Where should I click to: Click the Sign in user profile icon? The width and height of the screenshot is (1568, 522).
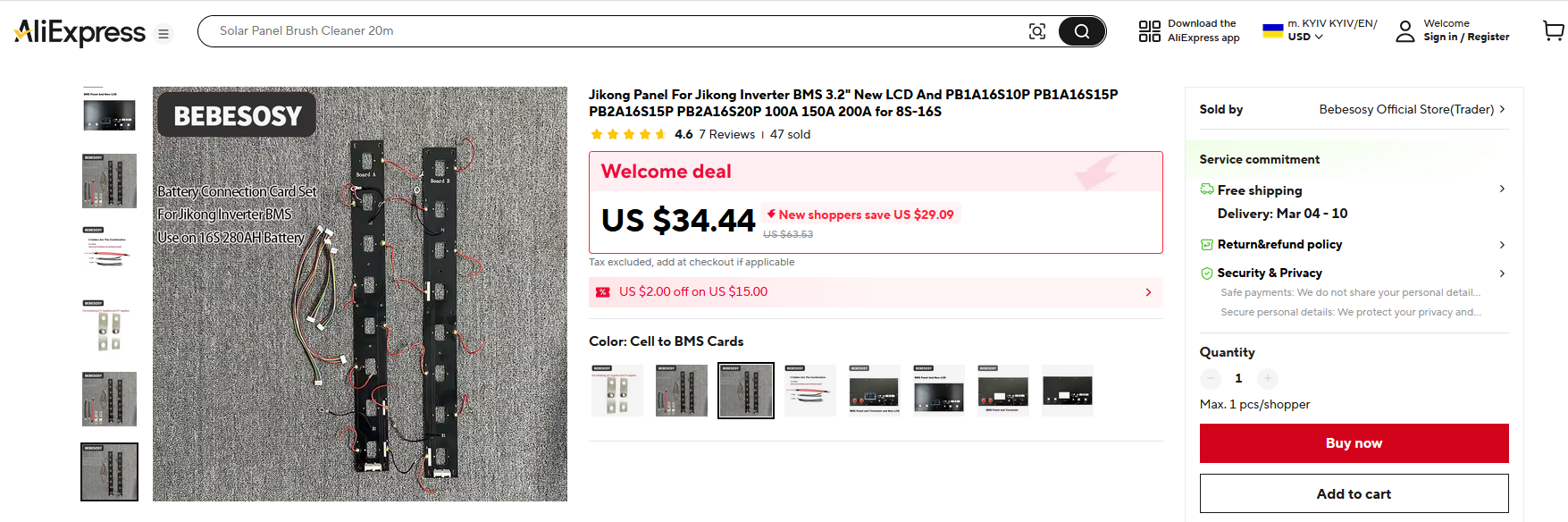1405,31
